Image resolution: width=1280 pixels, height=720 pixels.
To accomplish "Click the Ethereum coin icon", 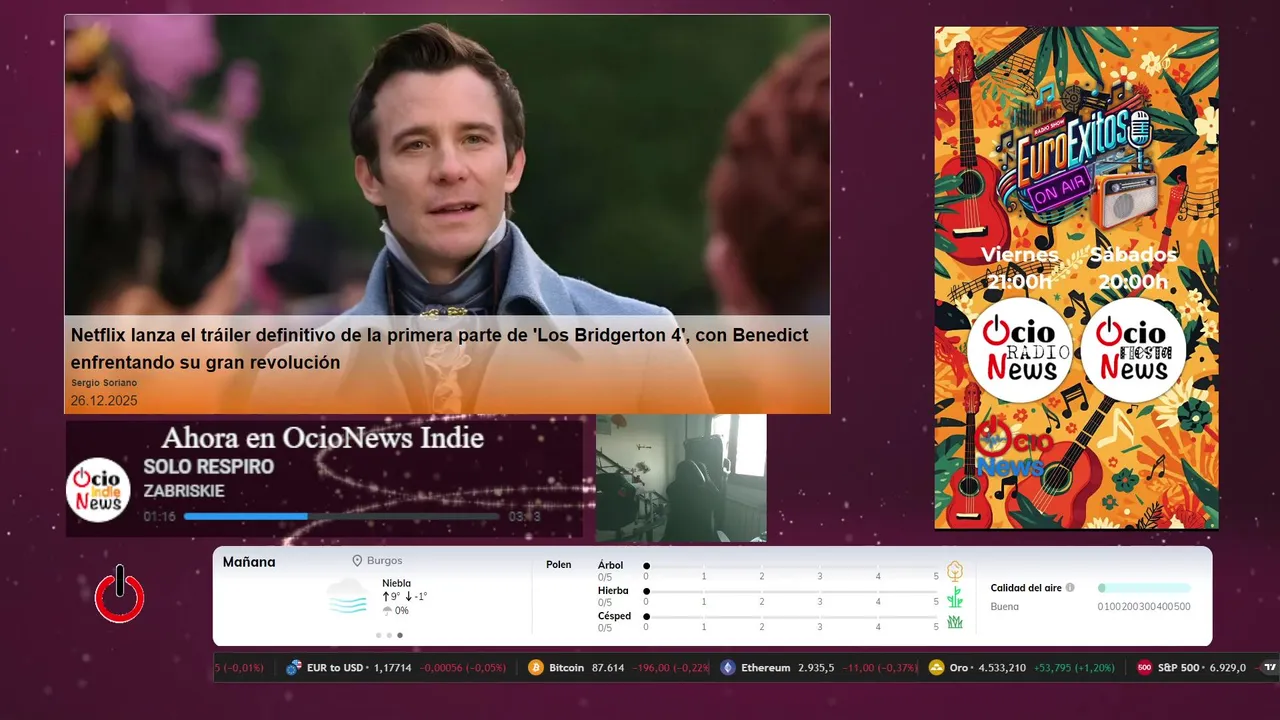I will pyautogui.click(x=728, y=668).
